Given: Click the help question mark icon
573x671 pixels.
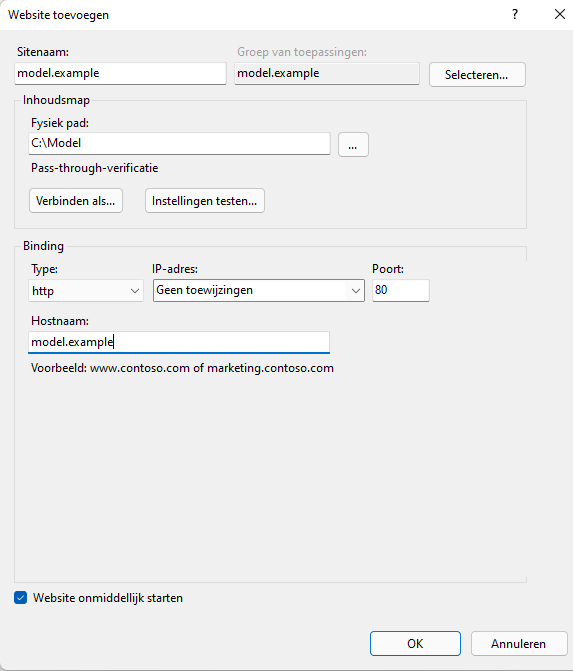Looking at the screenshot, I should [515, 15].
